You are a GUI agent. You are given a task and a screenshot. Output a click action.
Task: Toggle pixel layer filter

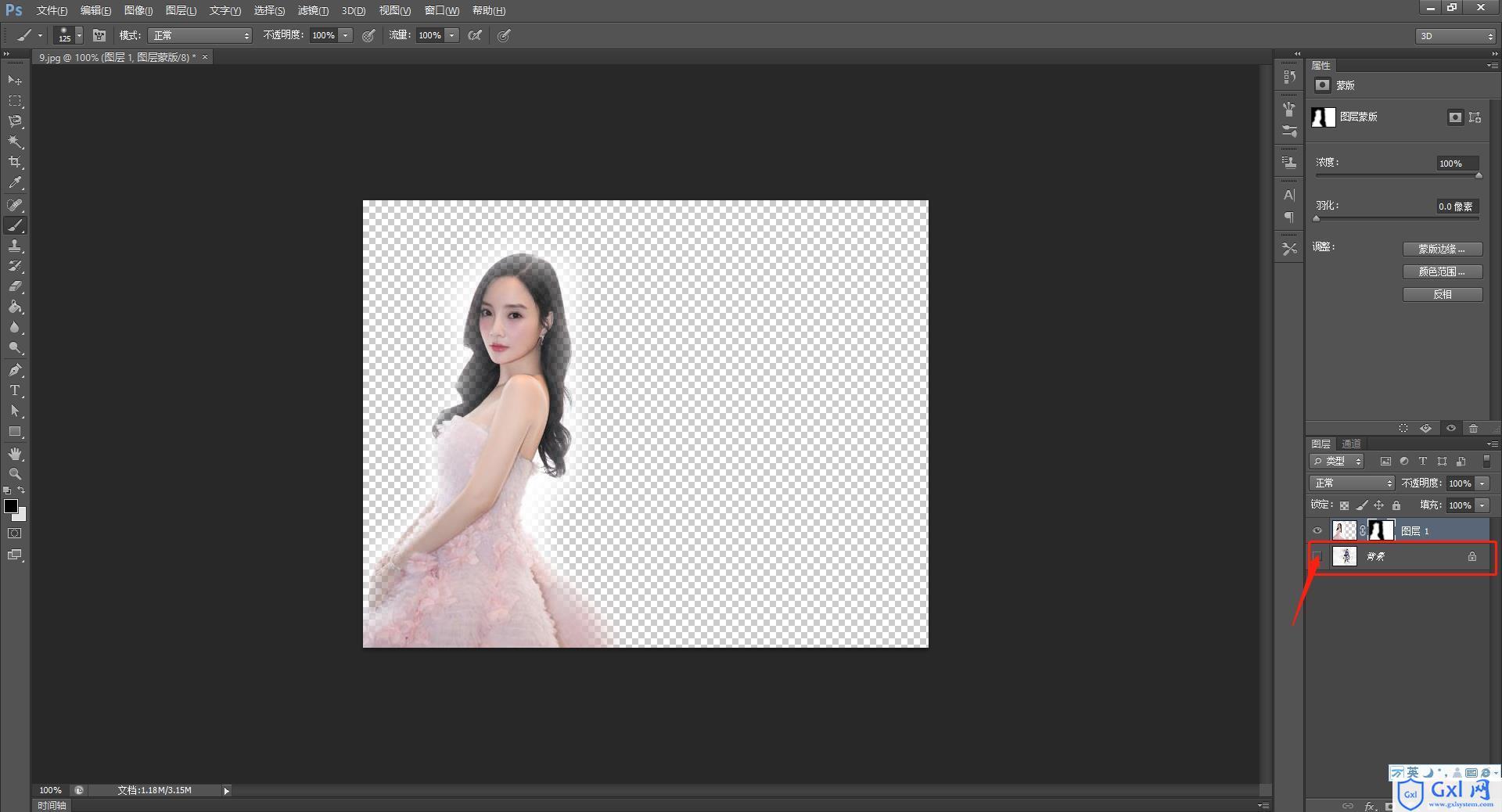[x=1385, y=462]
